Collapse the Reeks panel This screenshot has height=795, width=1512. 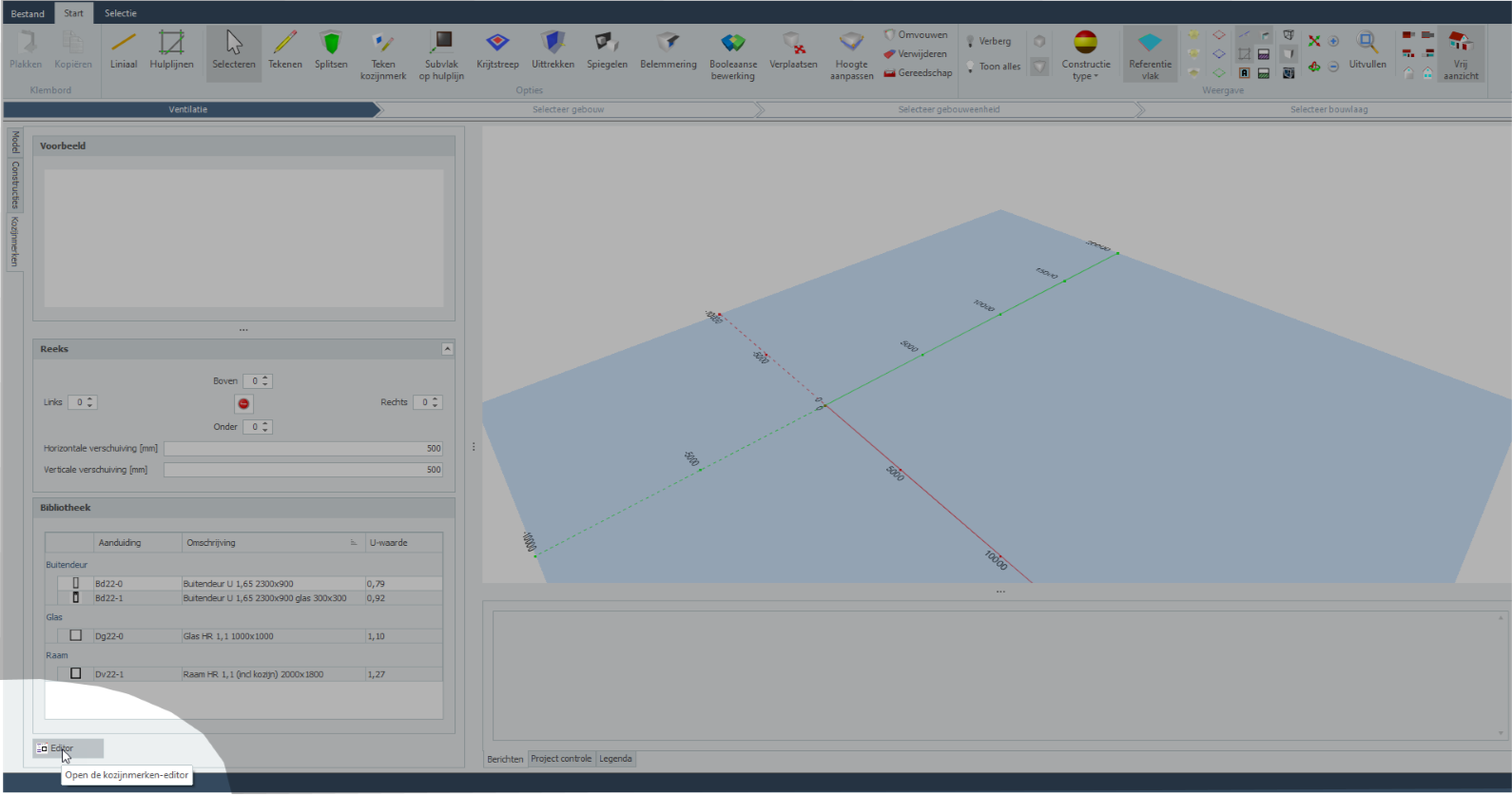pyautogui.click(x=447, y=349)
